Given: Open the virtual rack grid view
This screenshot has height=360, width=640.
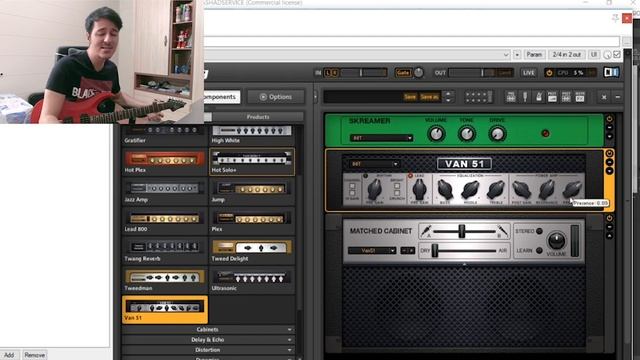Looking at the screenshot, I should tap(479, 97).
